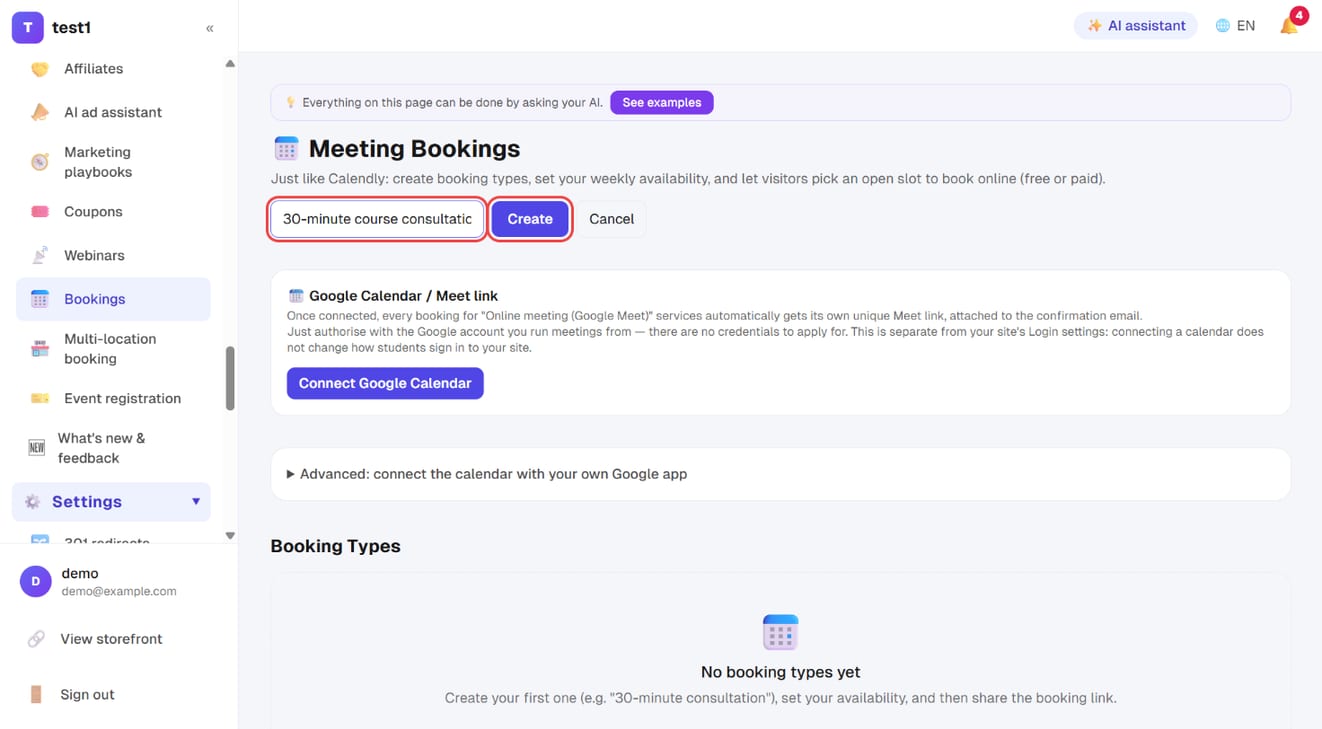Click the Cancel button
The height and width of the screenshot is (729, 1322).
[x=611, y=219]
